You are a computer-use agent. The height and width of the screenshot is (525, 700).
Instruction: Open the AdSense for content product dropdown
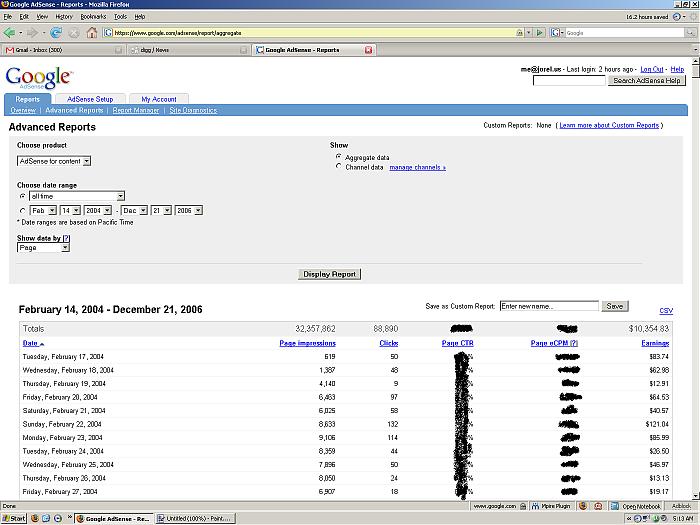pyautogui.click(x=54, y=161)
